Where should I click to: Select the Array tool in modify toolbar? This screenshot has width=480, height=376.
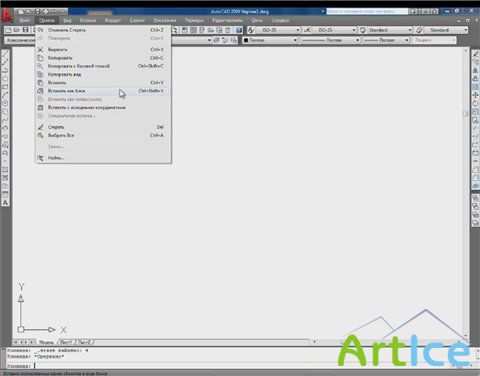pyautogui.click(x=476, y=87)
